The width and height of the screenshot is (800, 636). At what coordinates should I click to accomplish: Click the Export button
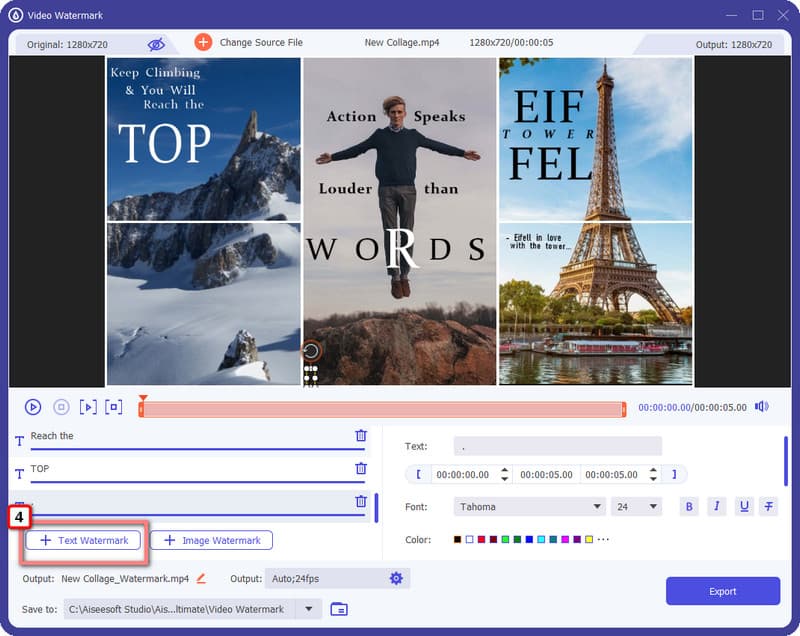click(x=722, y=592)
